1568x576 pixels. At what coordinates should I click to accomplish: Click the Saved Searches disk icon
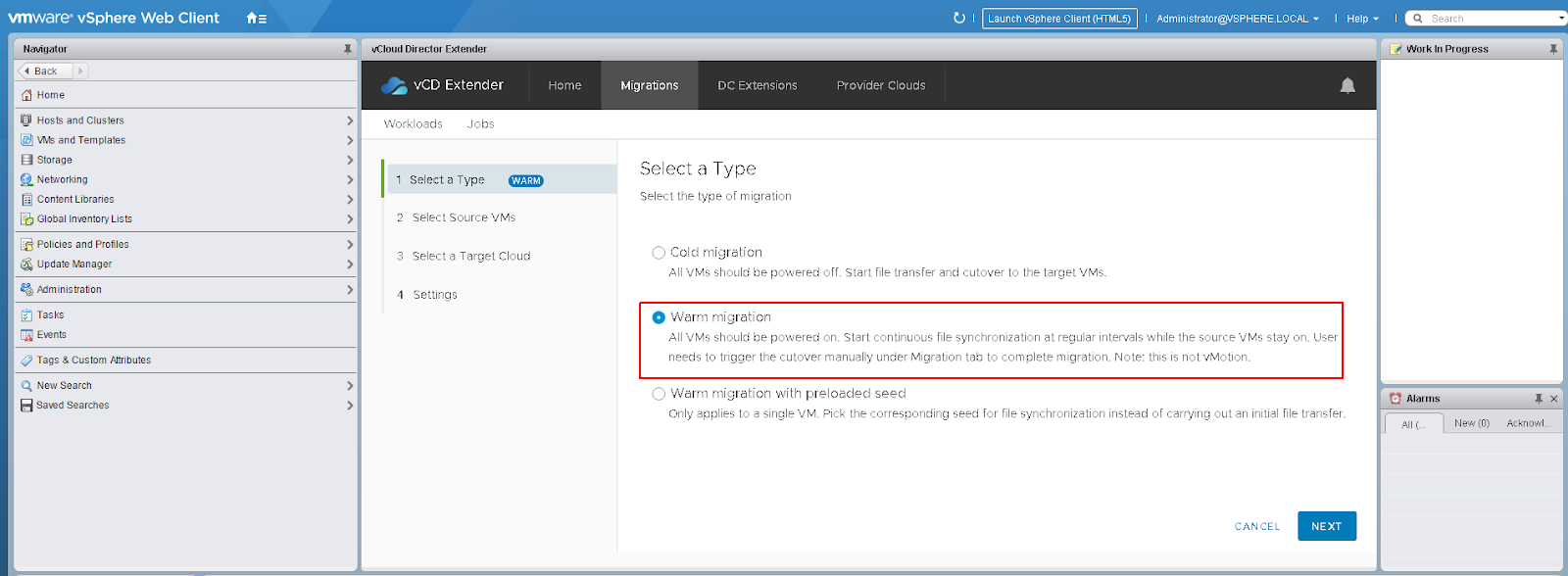tap(26, 406)
